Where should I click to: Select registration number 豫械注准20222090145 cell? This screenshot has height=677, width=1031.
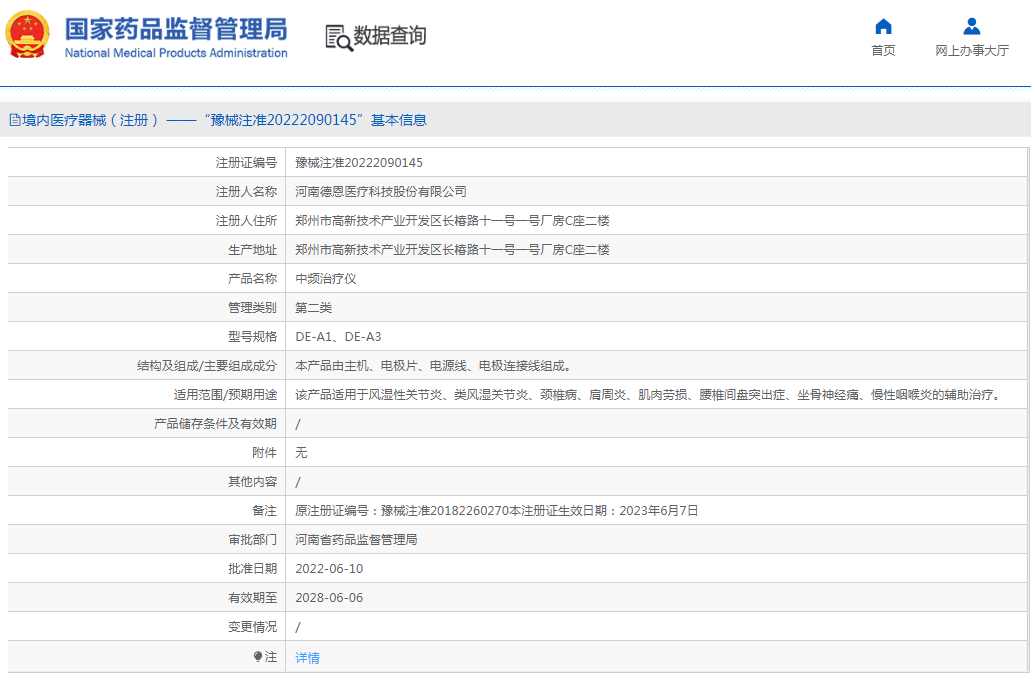click(359, 163)
